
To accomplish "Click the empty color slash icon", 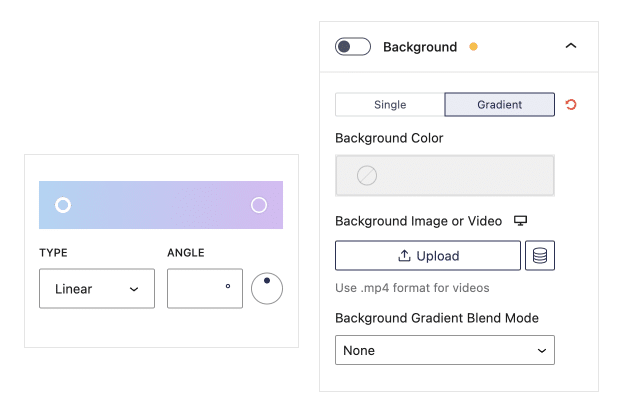I will [367, 176].
